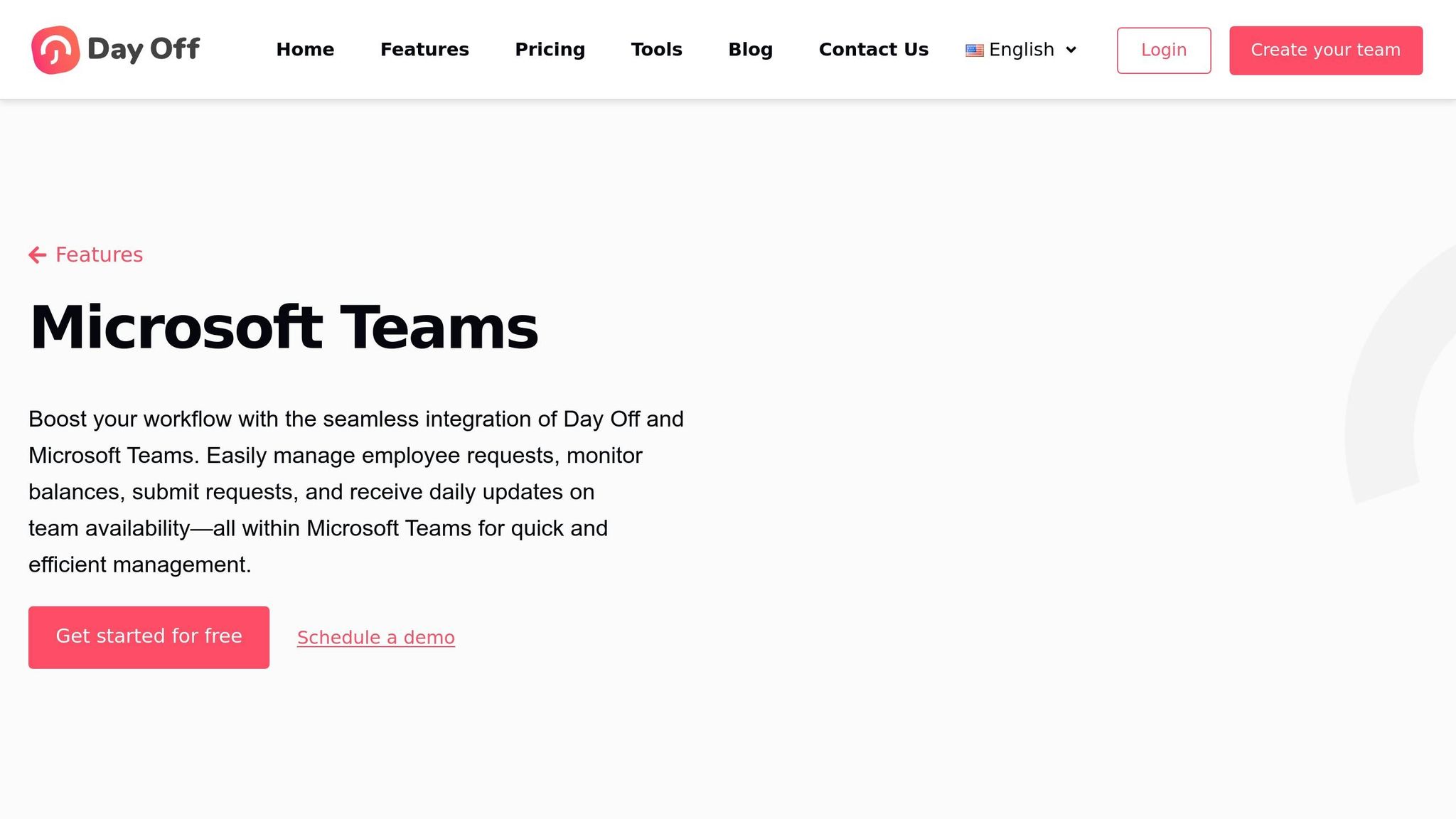Screen dimensions: 1456x819
Task: Select Tools in the navigation bar
Action: point(656,50)
